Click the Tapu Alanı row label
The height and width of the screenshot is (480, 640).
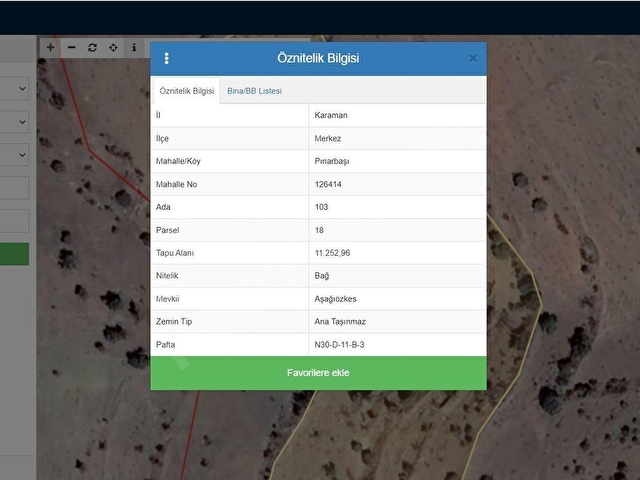(x=175, y=253)
